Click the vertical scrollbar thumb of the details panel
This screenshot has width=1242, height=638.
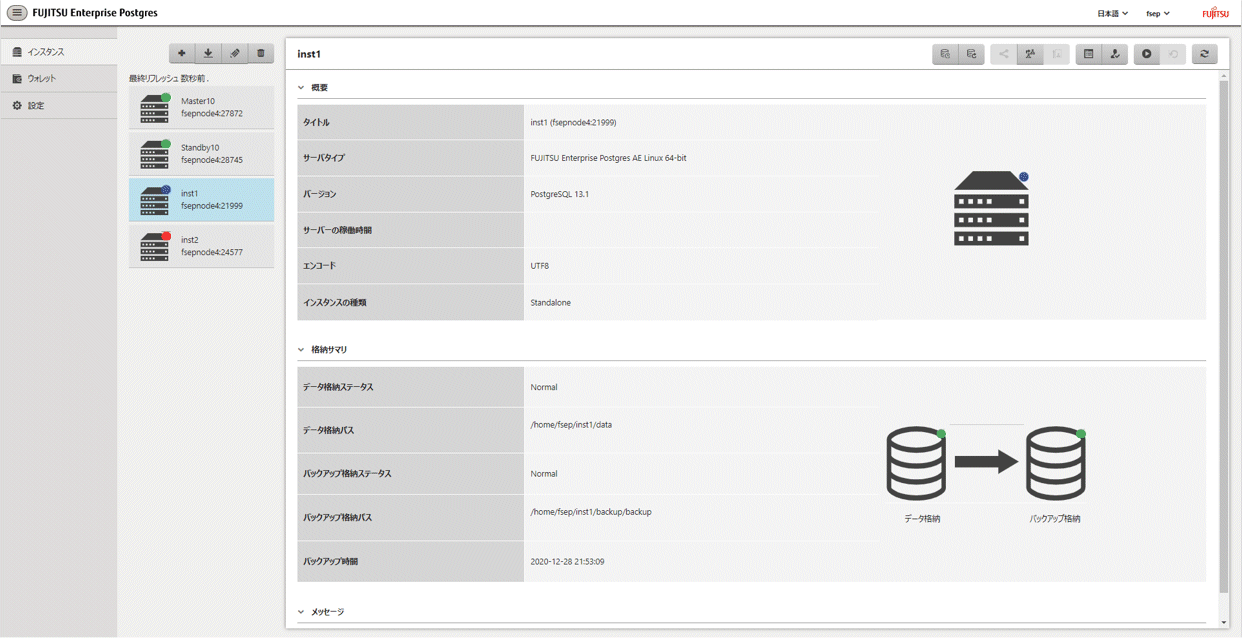[1224, 337]
